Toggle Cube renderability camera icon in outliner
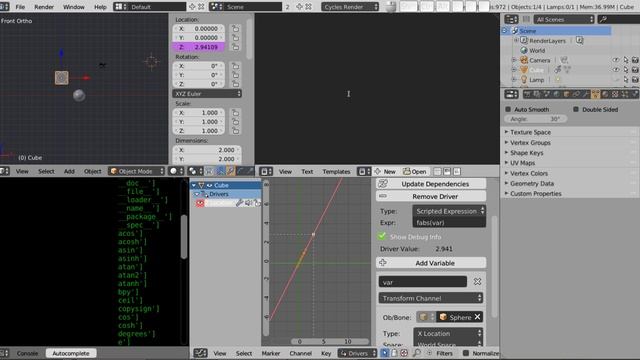This screenshot has width=640, height=360. tap(635, 70)
